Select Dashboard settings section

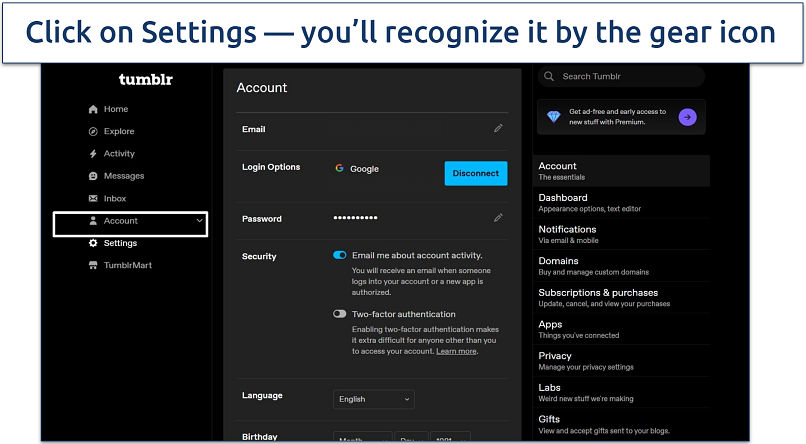621,202
